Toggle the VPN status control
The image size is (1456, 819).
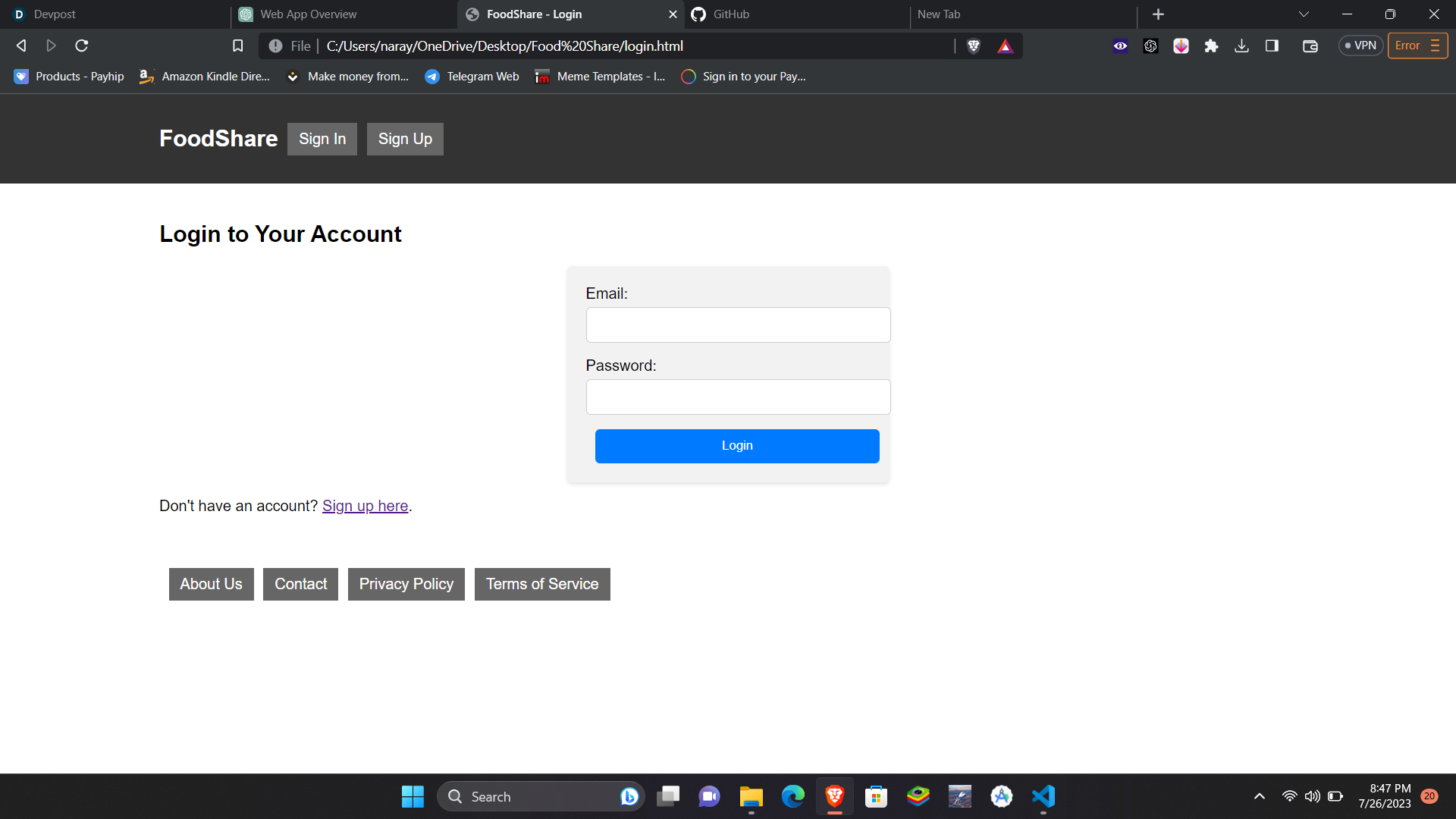coord(1361,45)
